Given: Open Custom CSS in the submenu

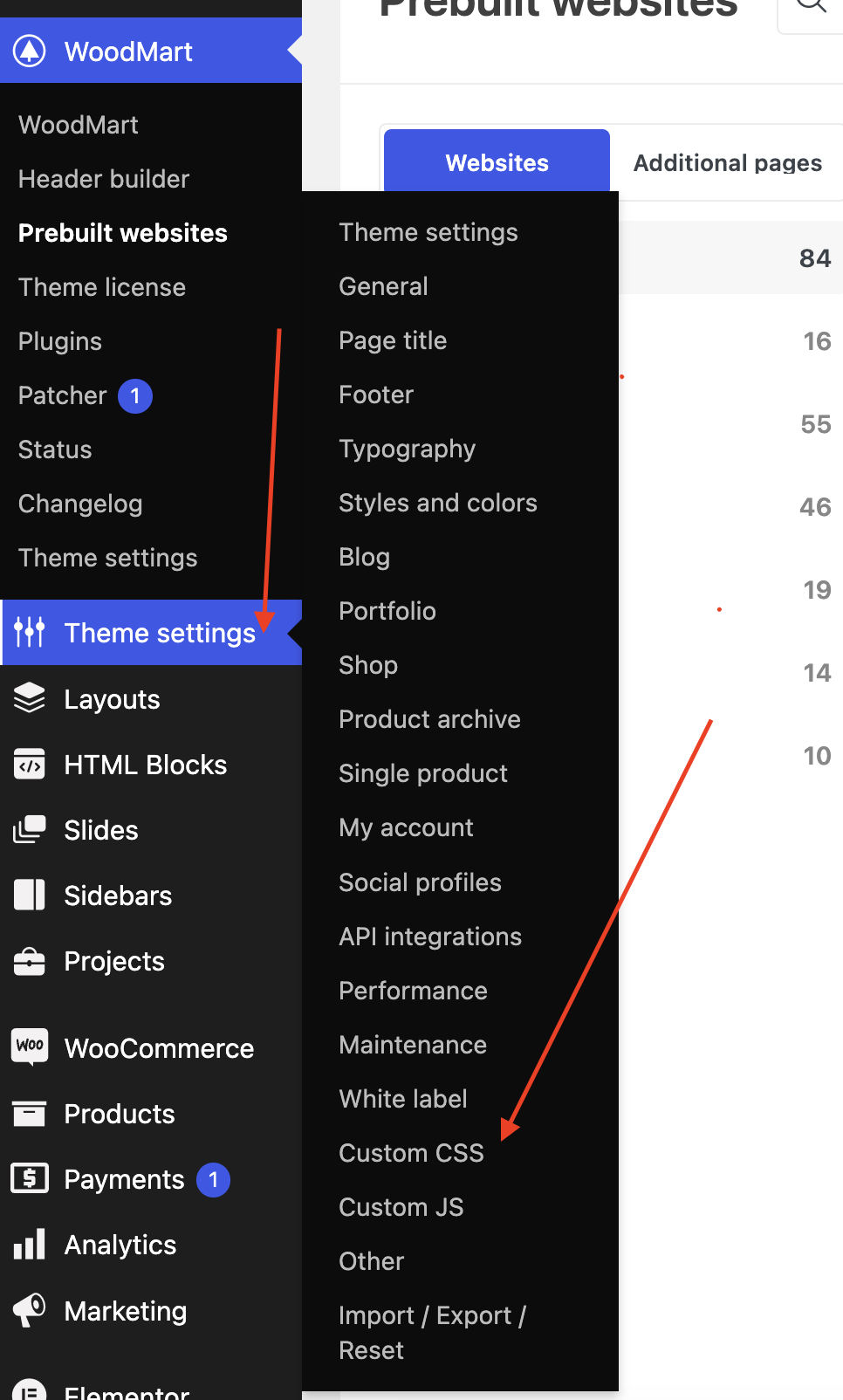Looking at the screenshot, I should point(411,1153).
